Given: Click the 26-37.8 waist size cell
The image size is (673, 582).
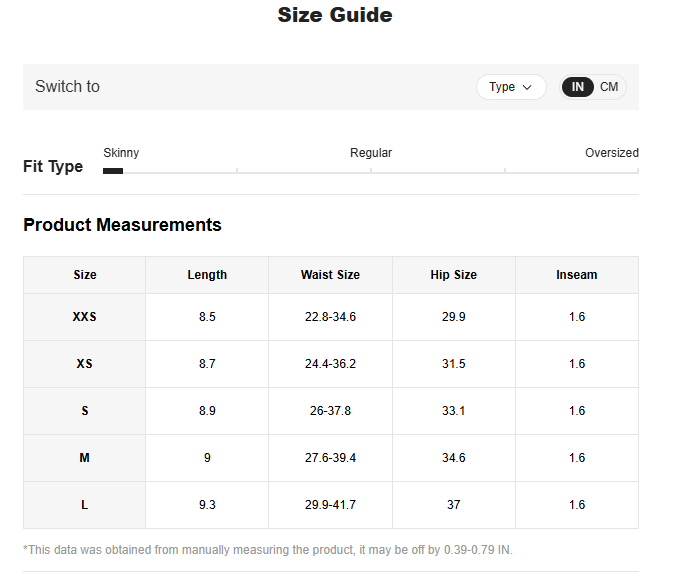Looking at the screenshot, I should [x=330, y=411].
